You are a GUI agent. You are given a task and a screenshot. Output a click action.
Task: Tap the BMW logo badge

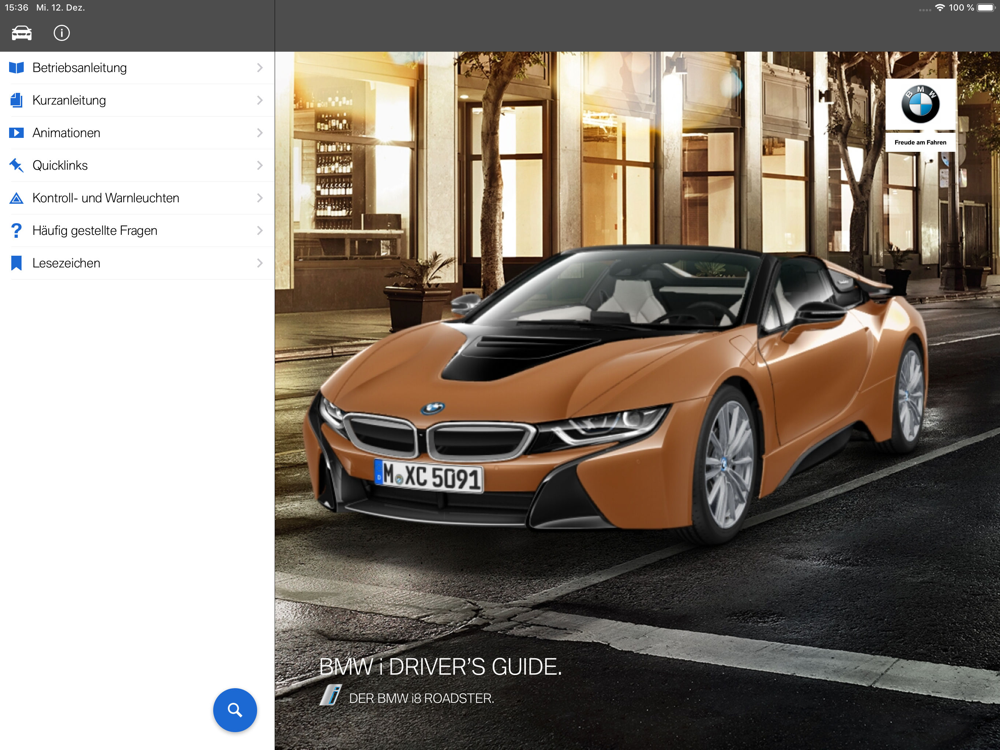[x=920, y=115]
